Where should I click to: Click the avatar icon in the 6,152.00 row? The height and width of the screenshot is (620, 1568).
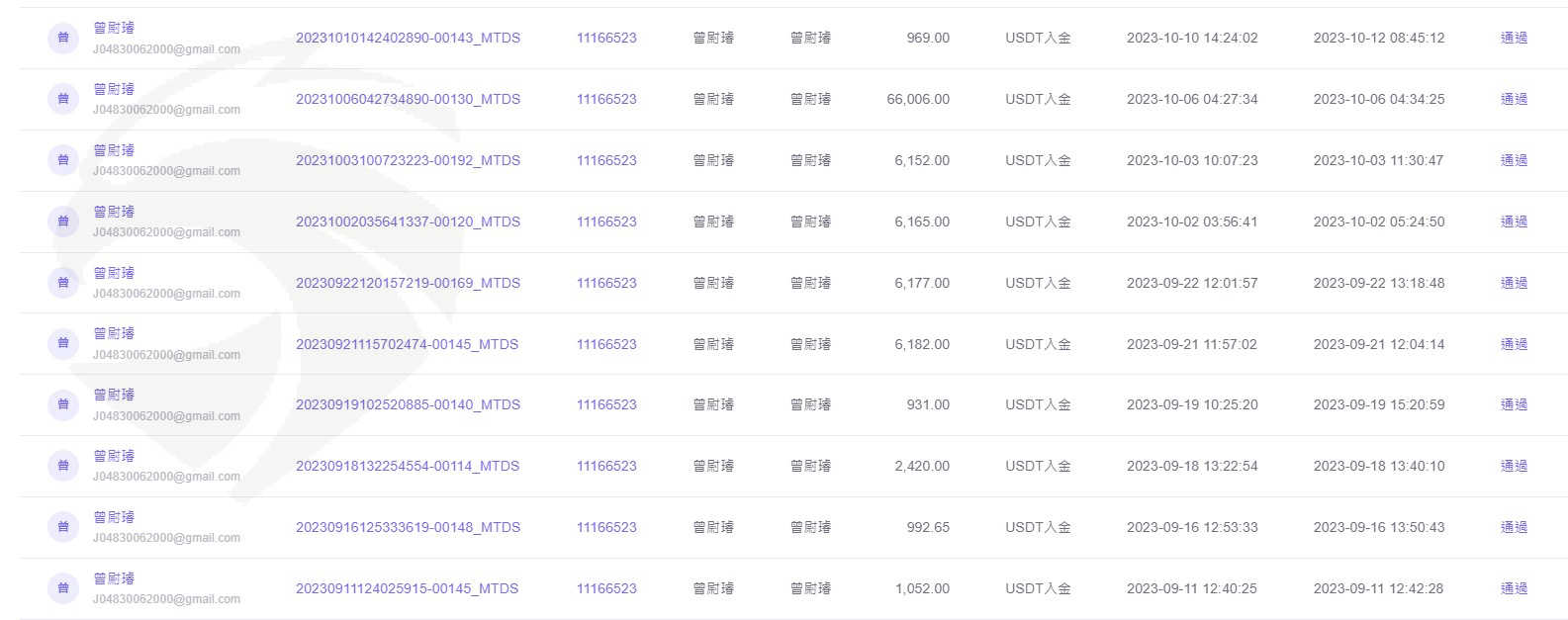tap(63, 160)
